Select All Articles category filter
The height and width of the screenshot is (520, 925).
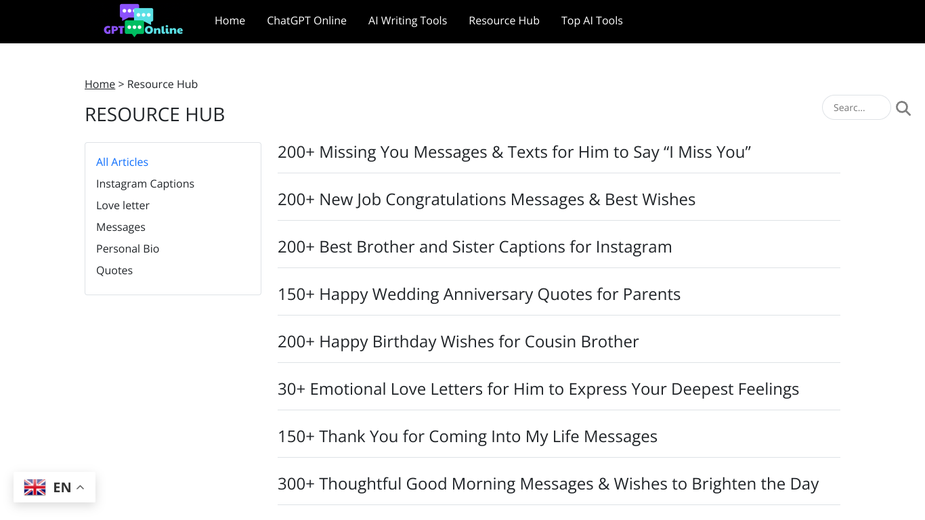click(x=122, y=162)
